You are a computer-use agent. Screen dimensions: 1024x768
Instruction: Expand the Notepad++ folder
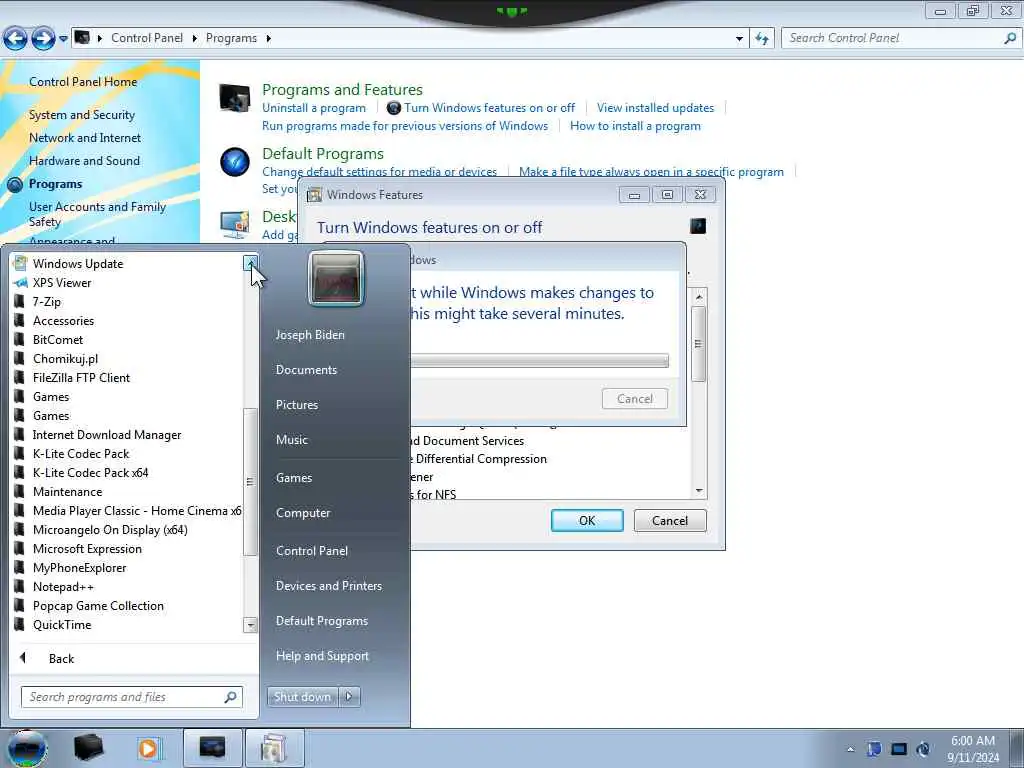(63, 586)
